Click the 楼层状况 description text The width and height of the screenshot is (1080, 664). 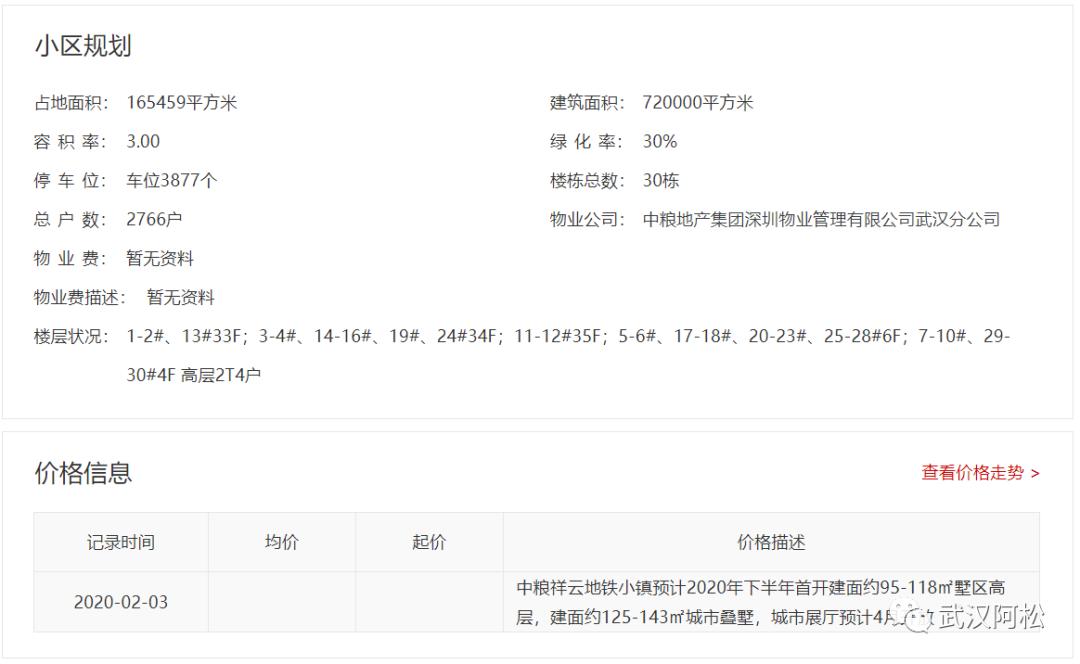click(x=560, y=337)
